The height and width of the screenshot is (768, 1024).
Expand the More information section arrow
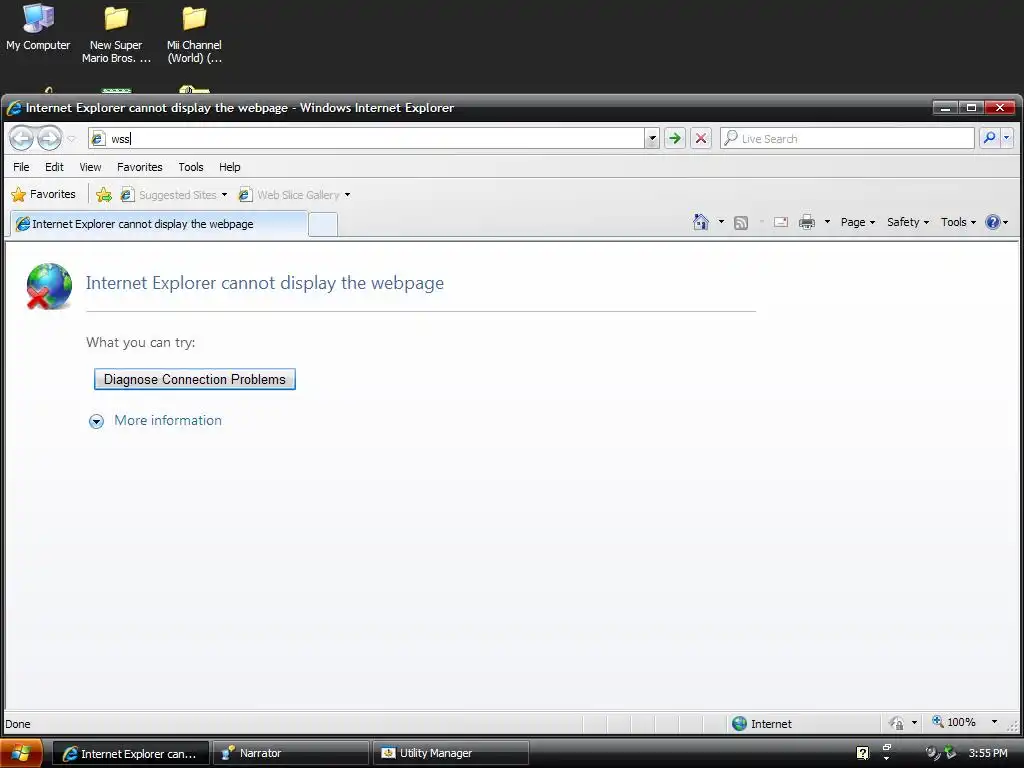[96, 421]
